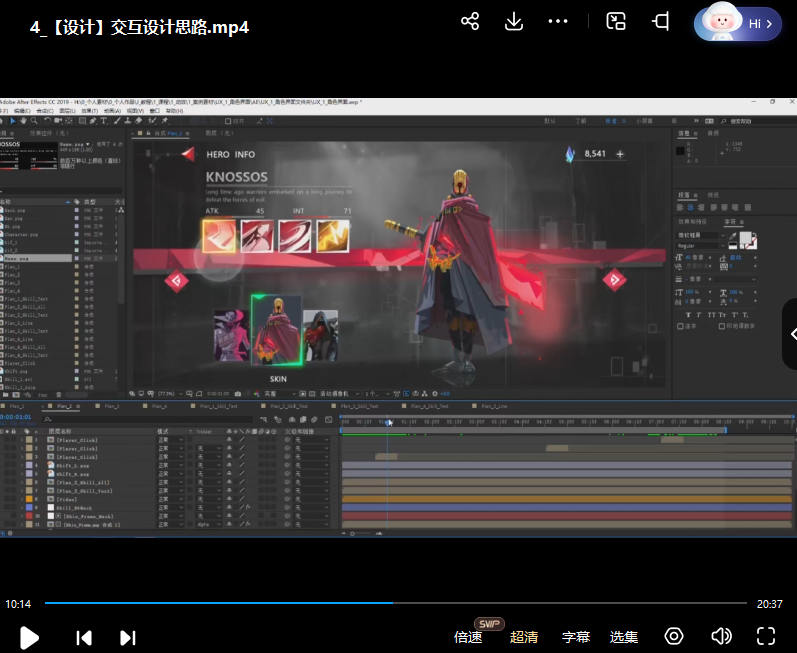Open the three-dot more options menu

pos(558,22)
